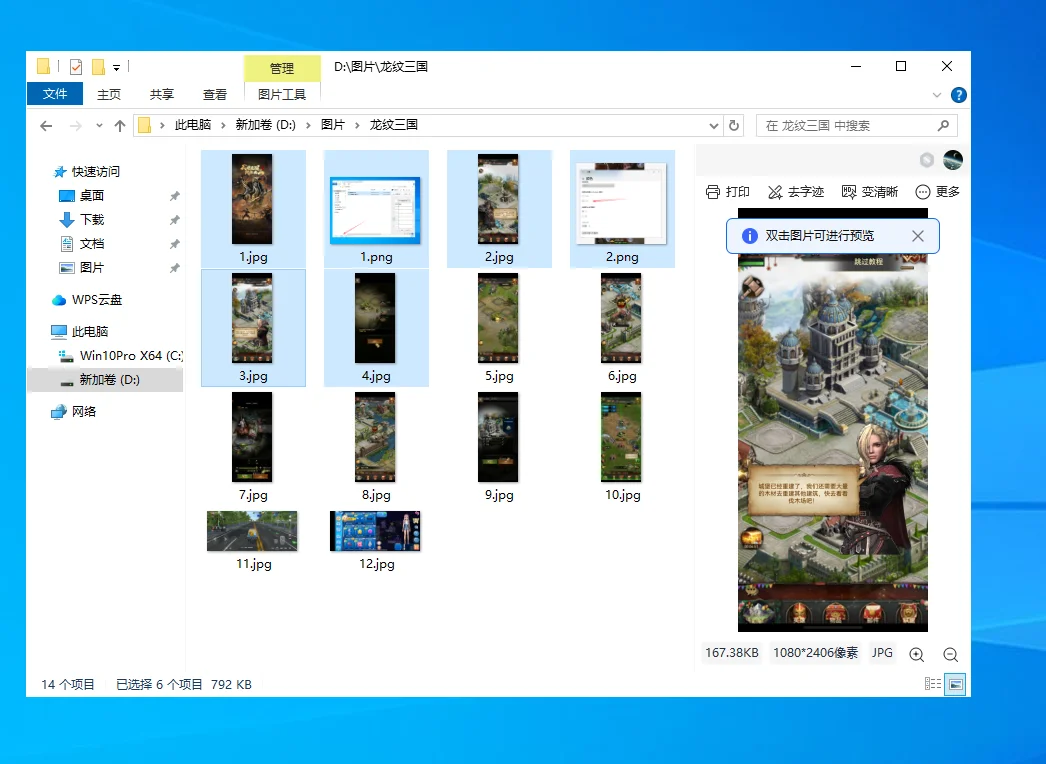Click the remove handwriting (去字迹) tool
Image resolution: width=1046 pixels, height=764 pixels.
(x=796, y=192)
